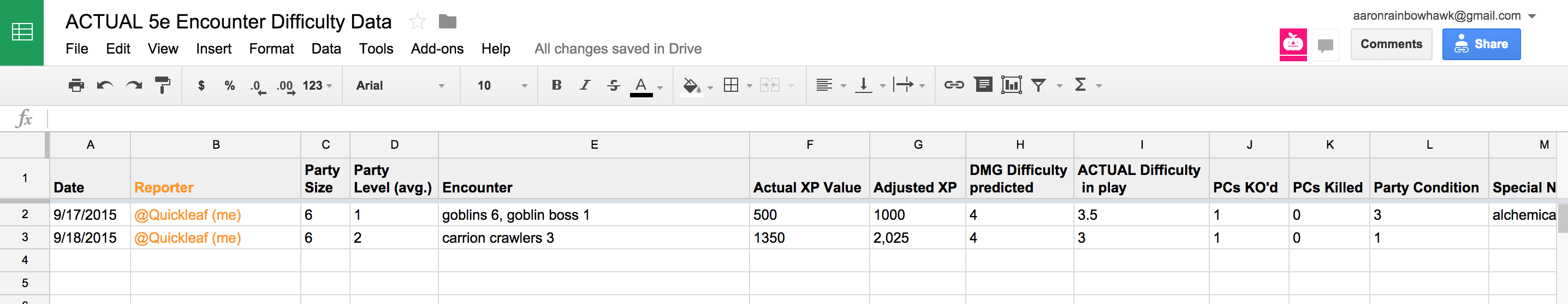This screenshot has height=304, width=1568.
Task: Open the View menu
Action: coord(163,49)
